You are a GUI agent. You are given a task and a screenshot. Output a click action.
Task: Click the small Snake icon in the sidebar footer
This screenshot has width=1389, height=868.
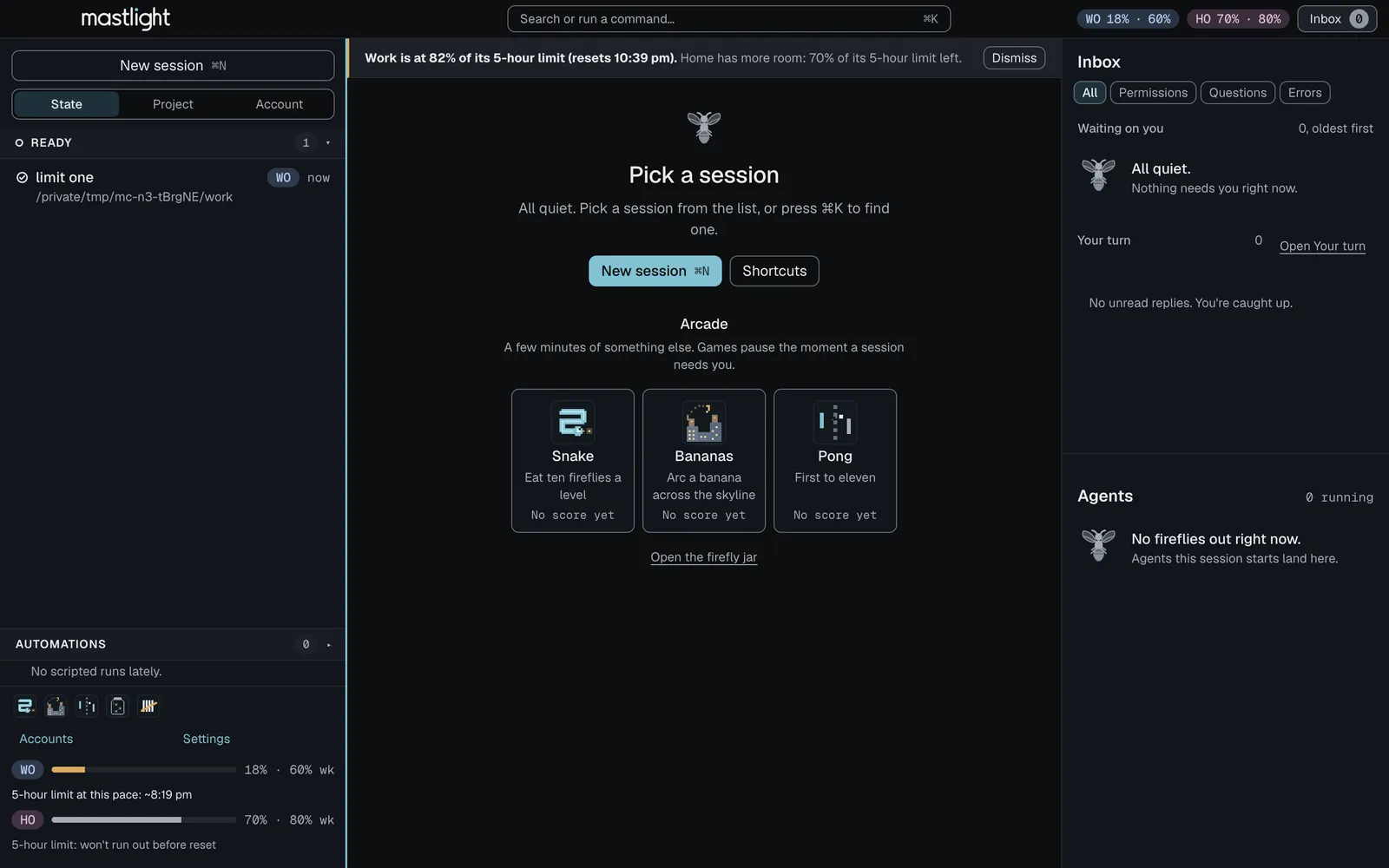[26, 707]
